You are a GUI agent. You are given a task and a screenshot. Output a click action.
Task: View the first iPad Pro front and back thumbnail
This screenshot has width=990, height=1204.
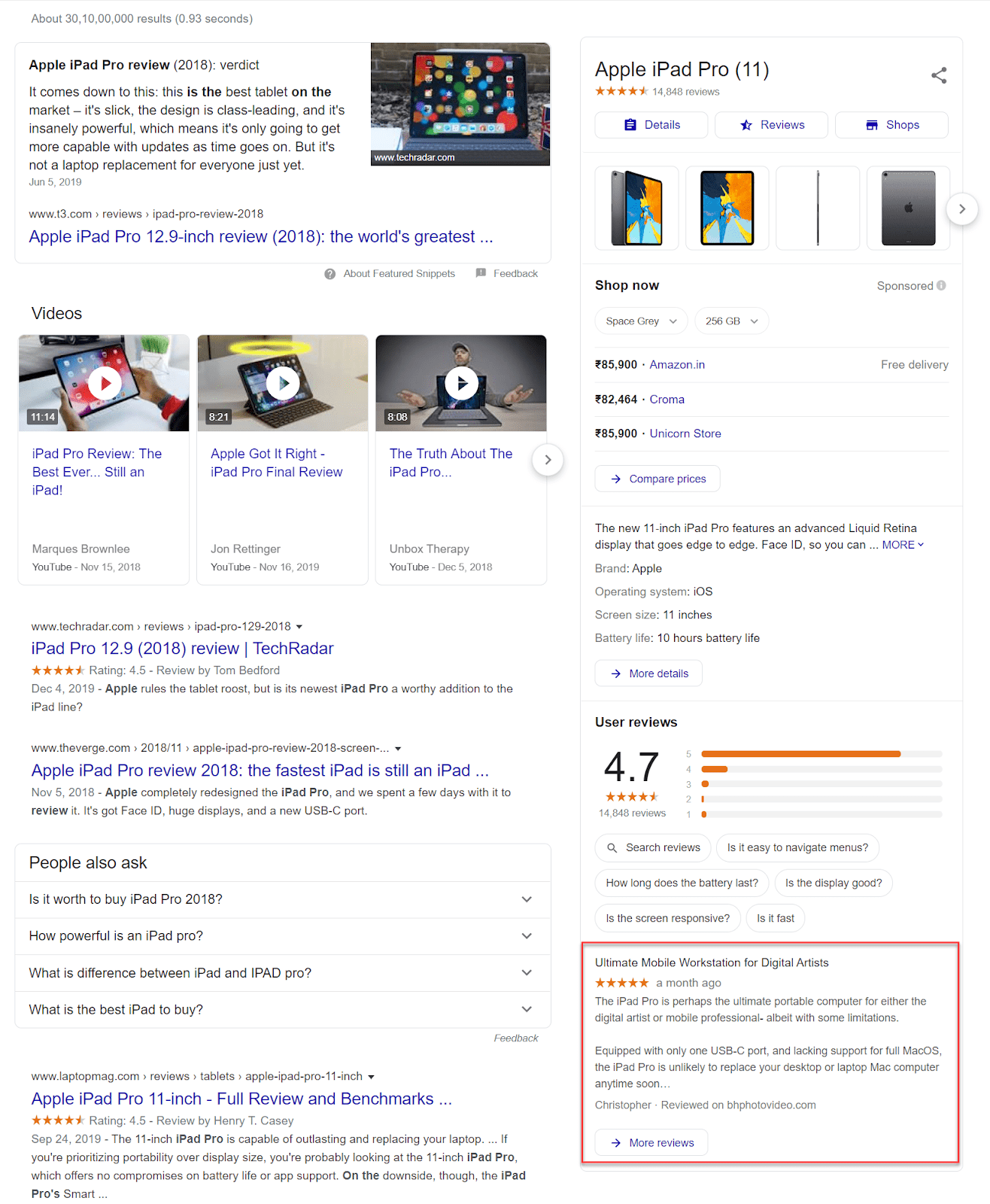636,208
